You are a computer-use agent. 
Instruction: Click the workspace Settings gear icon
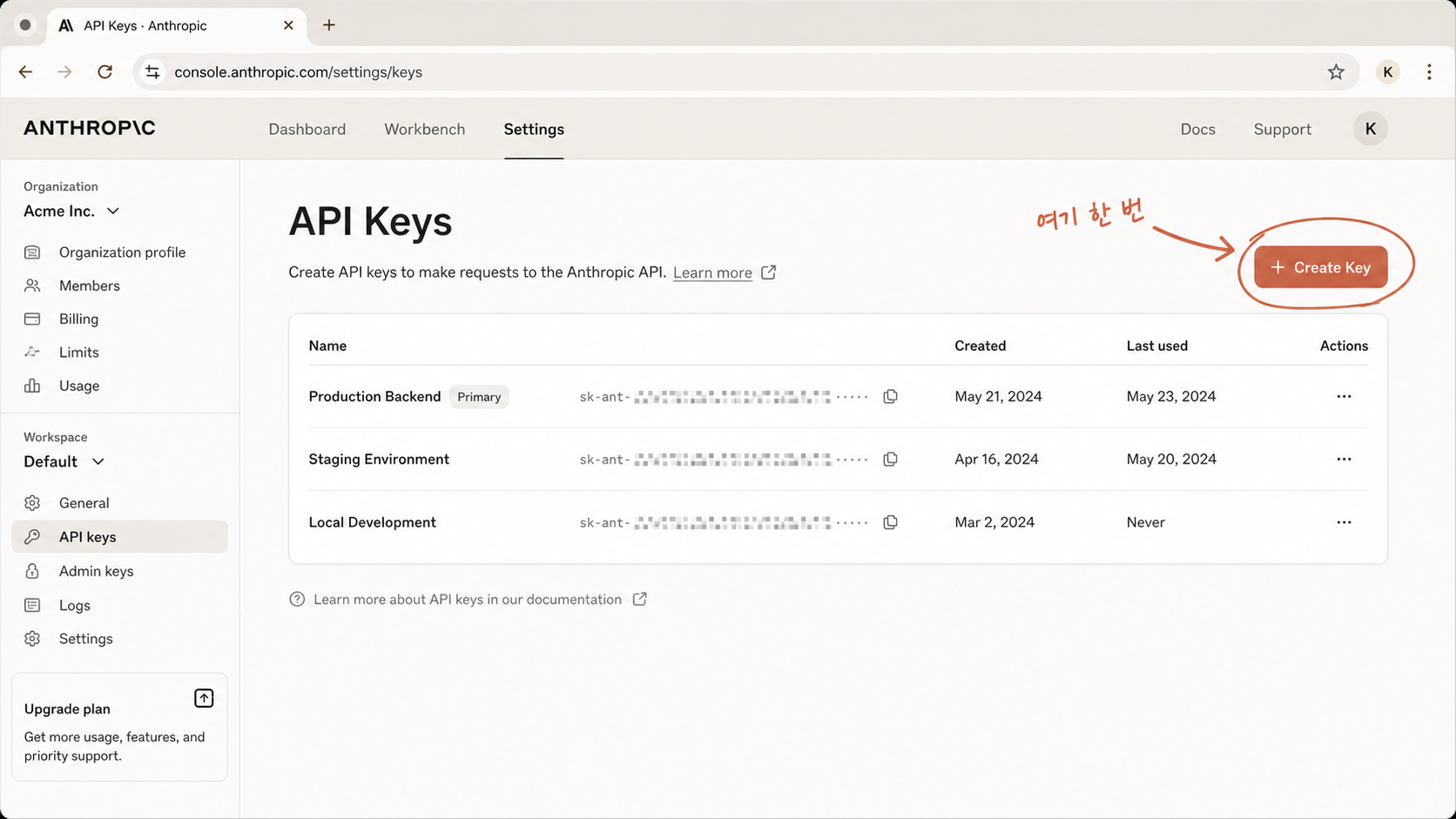pos(32,639)
